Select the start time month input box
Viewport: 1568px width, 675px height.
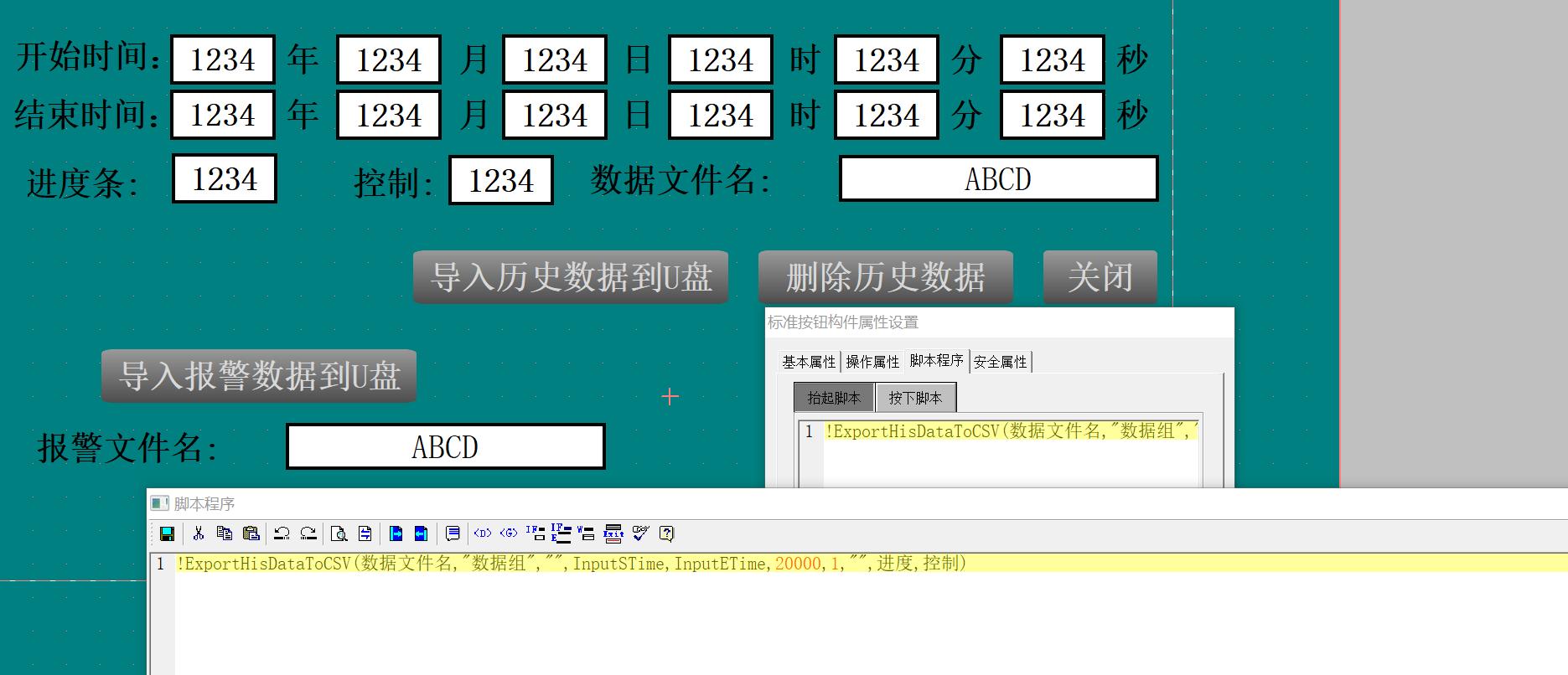pos(389,59)
